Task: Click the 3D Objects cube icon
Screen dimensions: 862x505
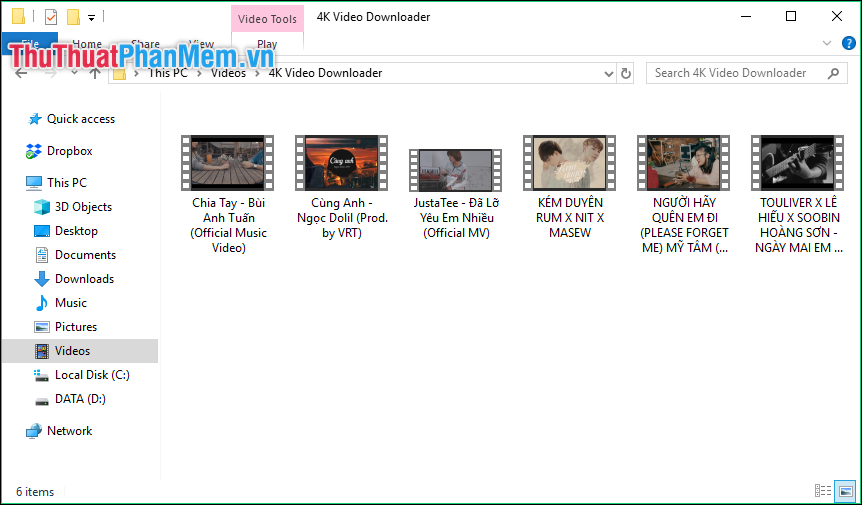Action: [42, 207]
